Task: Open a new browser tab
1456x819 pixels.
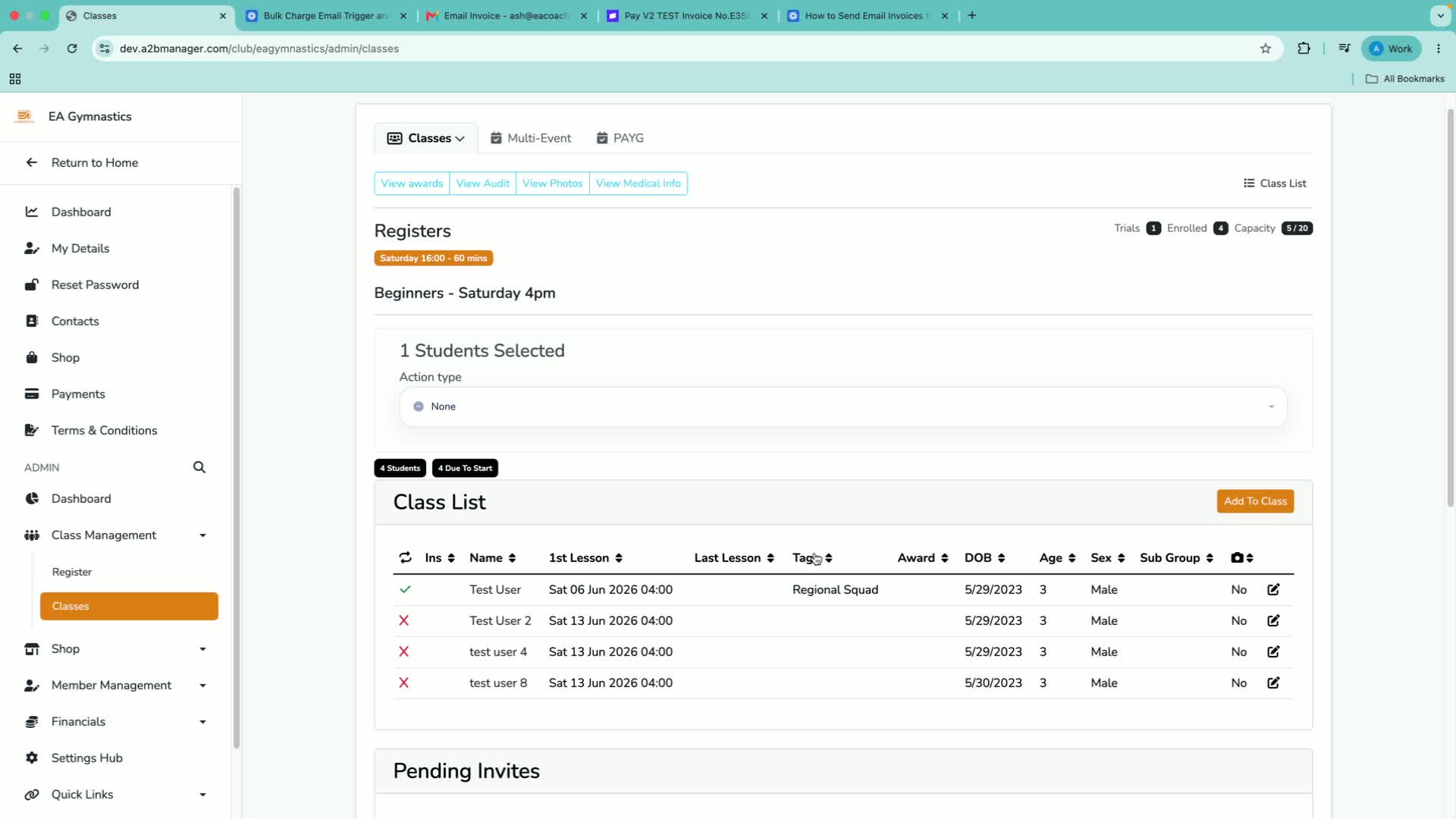Action: pyautogui.click(x=972, y=15)
